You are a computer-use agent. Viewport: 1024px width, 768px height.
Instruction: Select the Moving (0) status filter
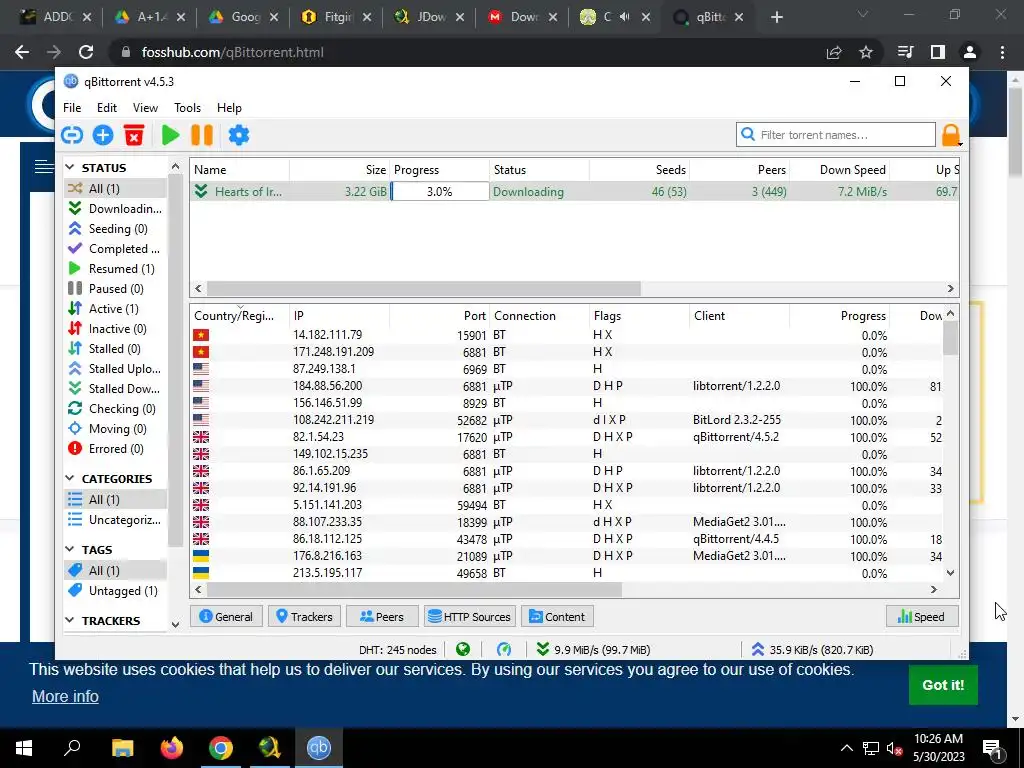click(x=115, y=428)
